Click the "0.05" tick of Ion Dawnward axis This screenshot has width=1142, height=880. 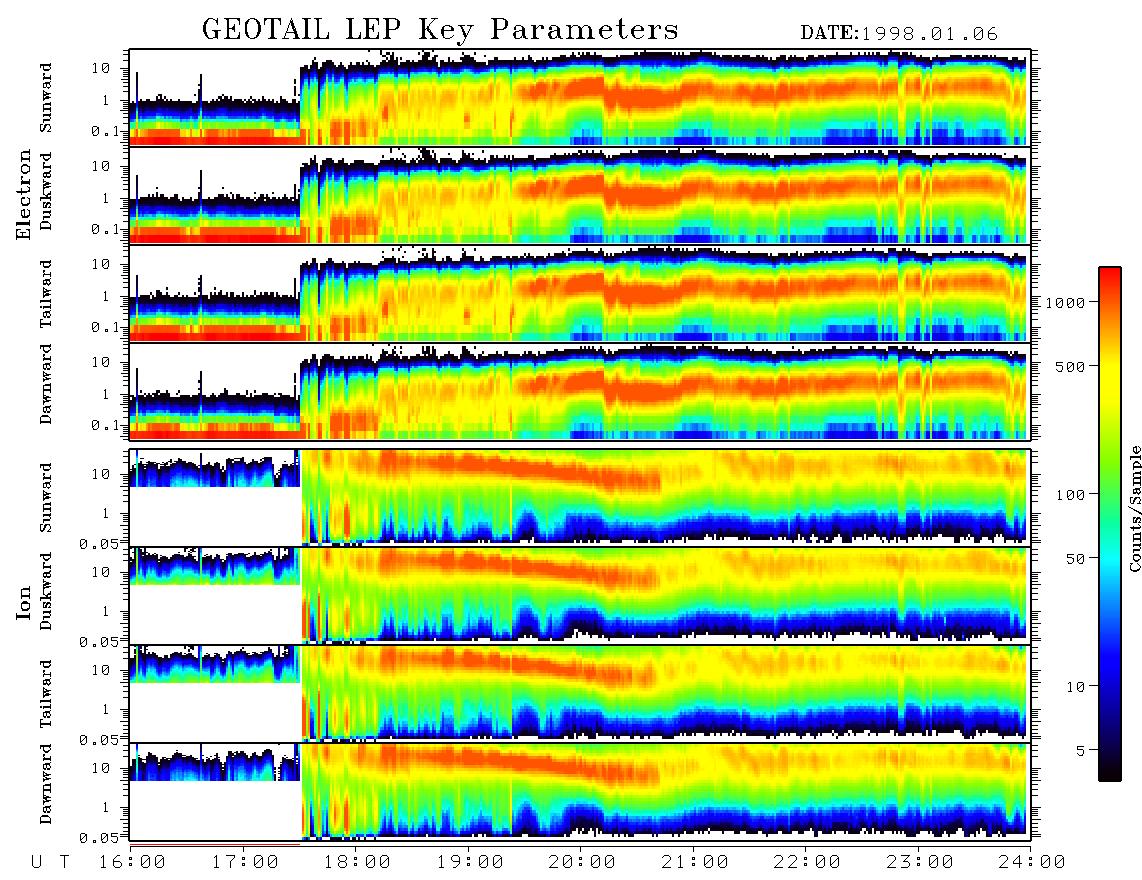pyautogui.click(x=99, y=838)
